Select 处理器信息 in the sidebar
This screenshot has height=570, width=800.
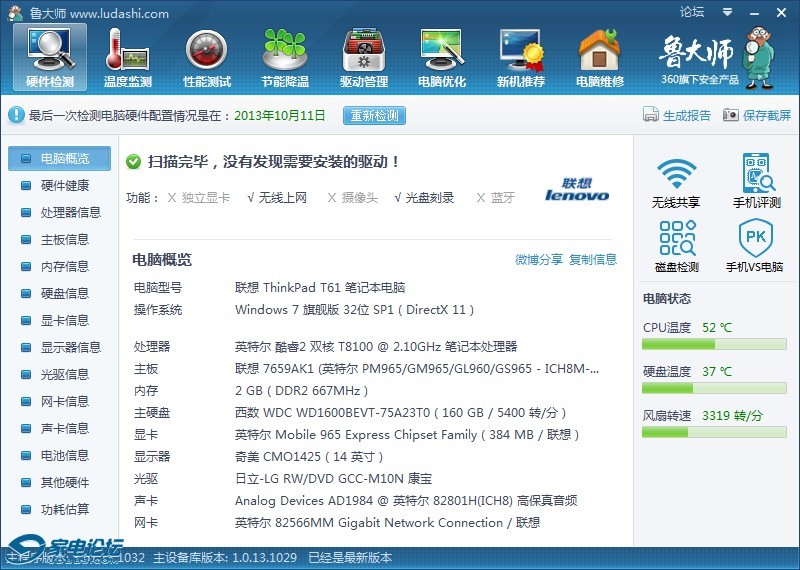[x=70, y=212]
